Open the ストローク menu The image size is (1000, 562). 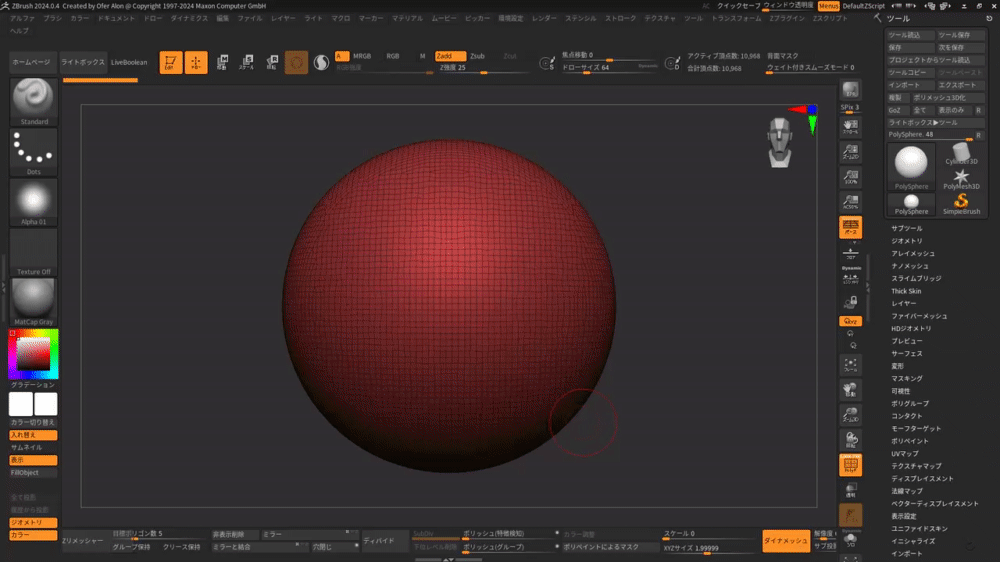[621, 18]
